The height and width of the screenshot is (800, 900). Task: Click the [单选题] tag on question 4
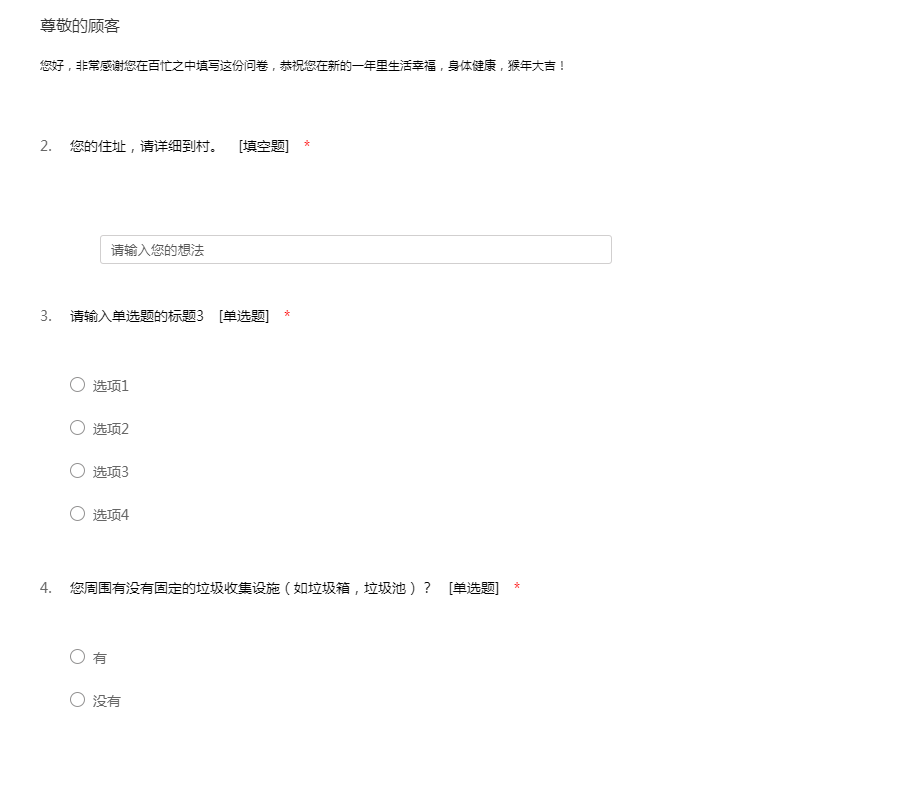coord(474,588)
